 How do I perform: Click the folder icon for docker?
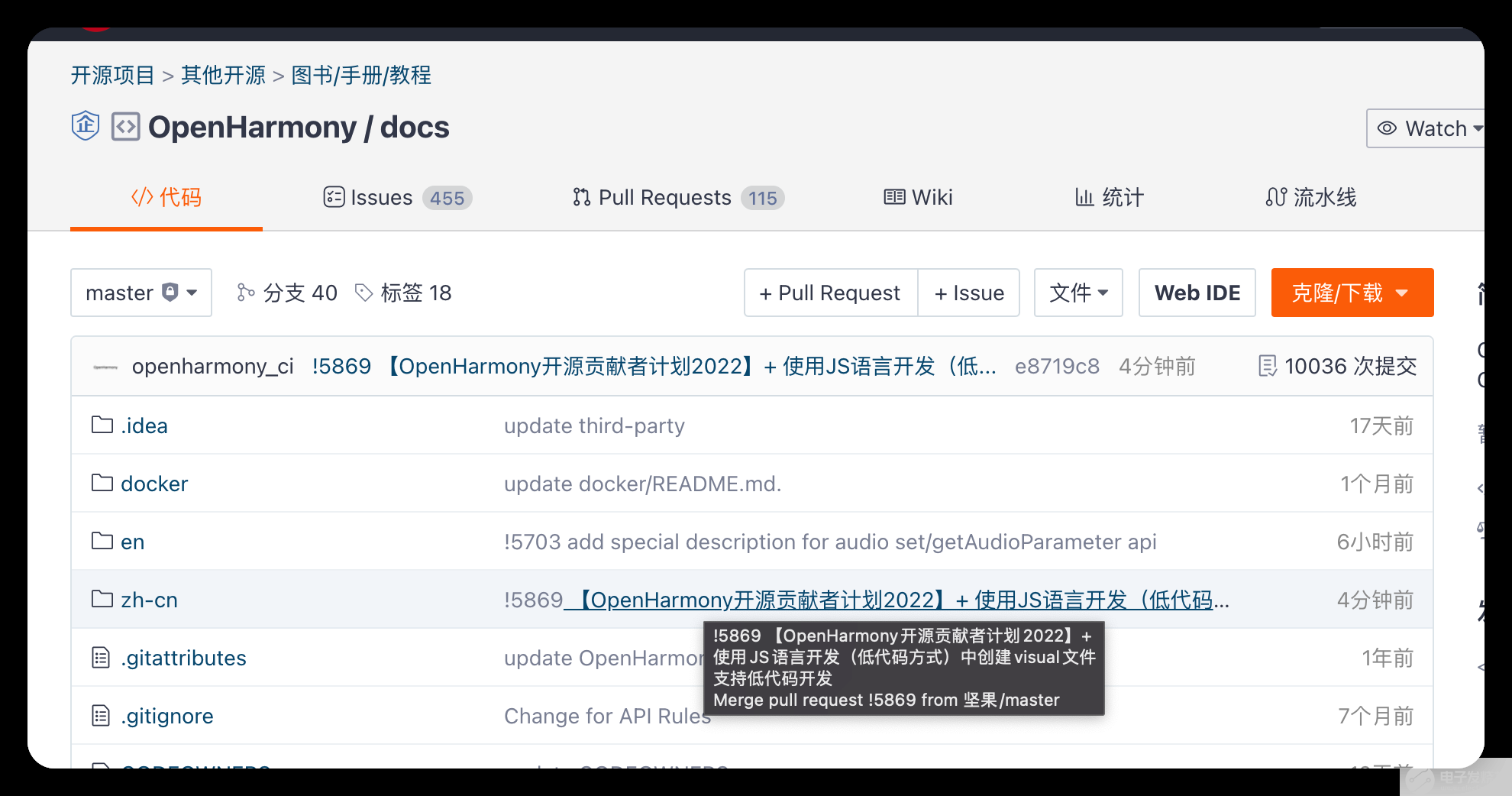tap(102, 483)
